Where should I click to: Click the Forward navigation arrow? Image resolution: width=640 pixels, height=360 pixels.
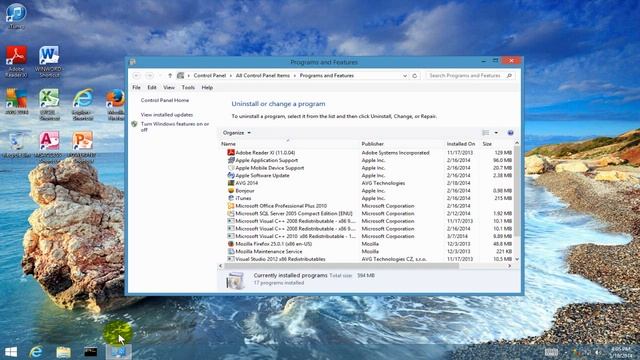click(x=149, y=76)
